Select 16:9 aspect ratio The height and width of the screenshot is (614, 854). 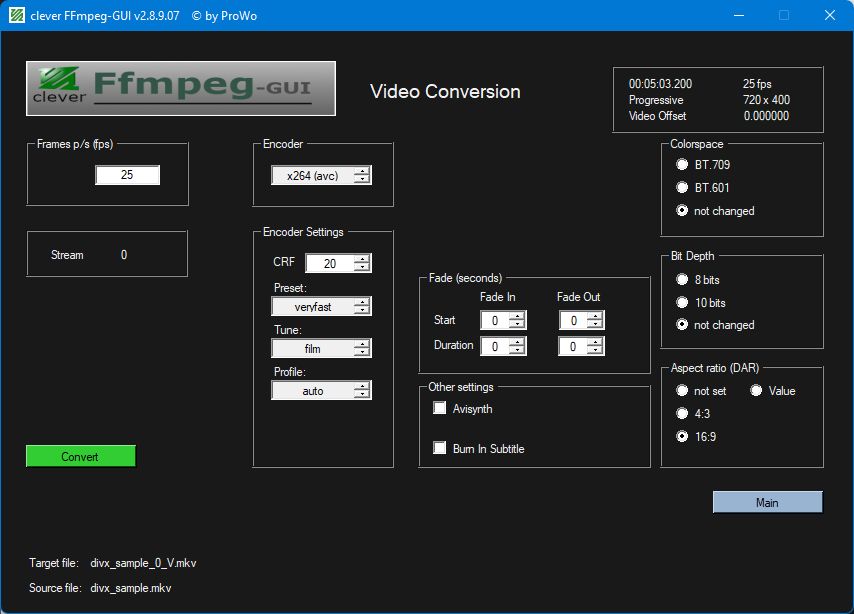682,436
